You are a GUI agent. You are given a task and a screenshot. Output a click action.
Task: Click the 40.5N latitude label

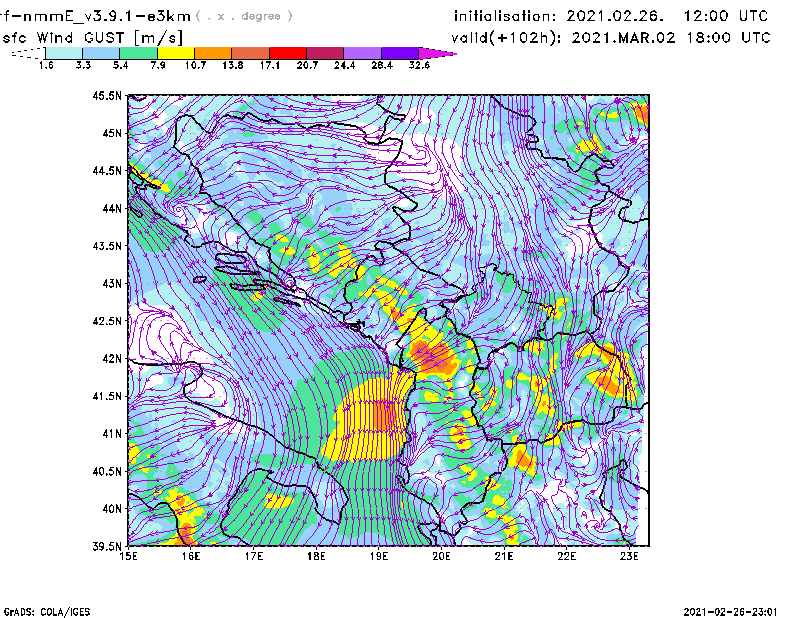point(107,472)
